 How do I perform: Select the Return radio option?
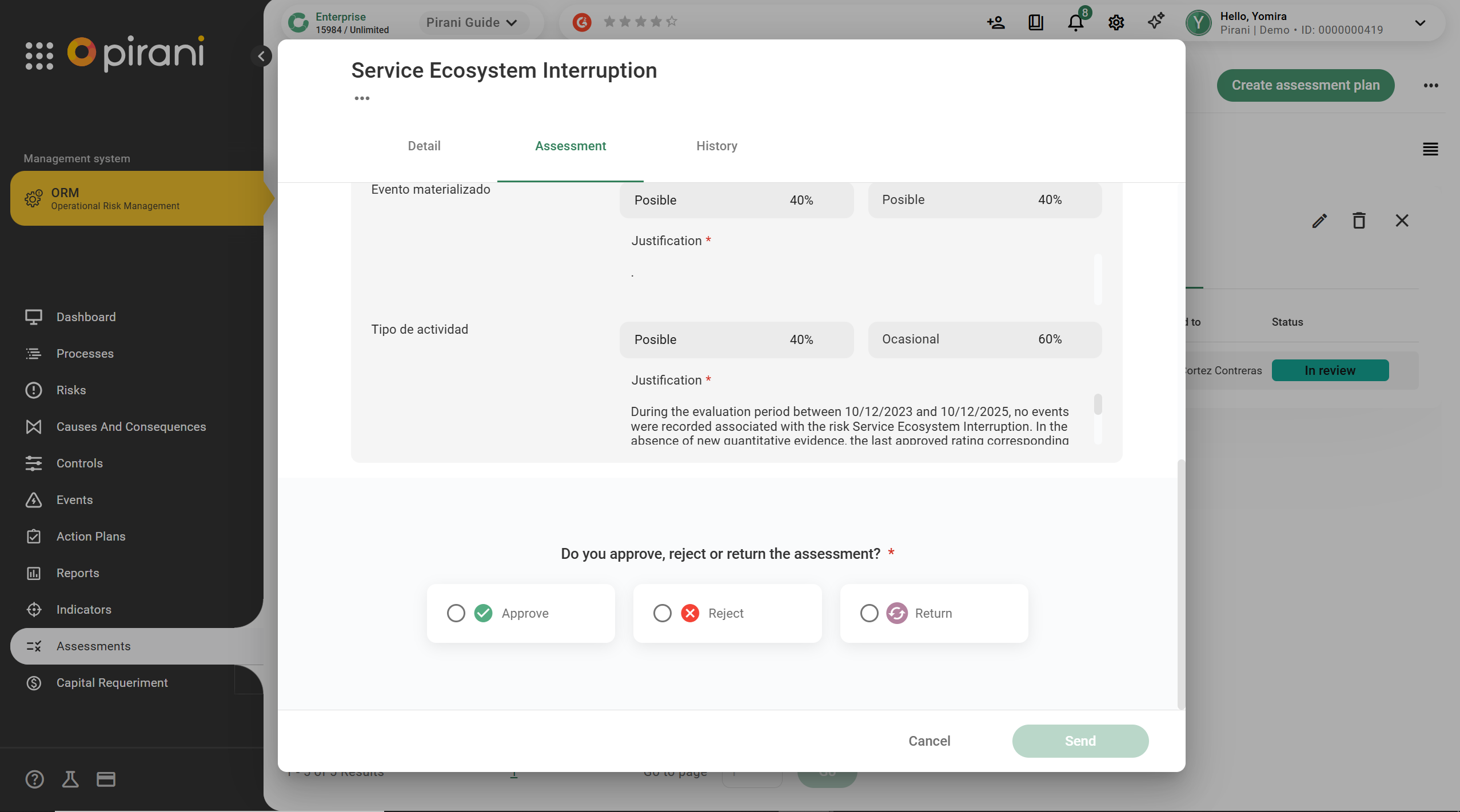(869, 613)
